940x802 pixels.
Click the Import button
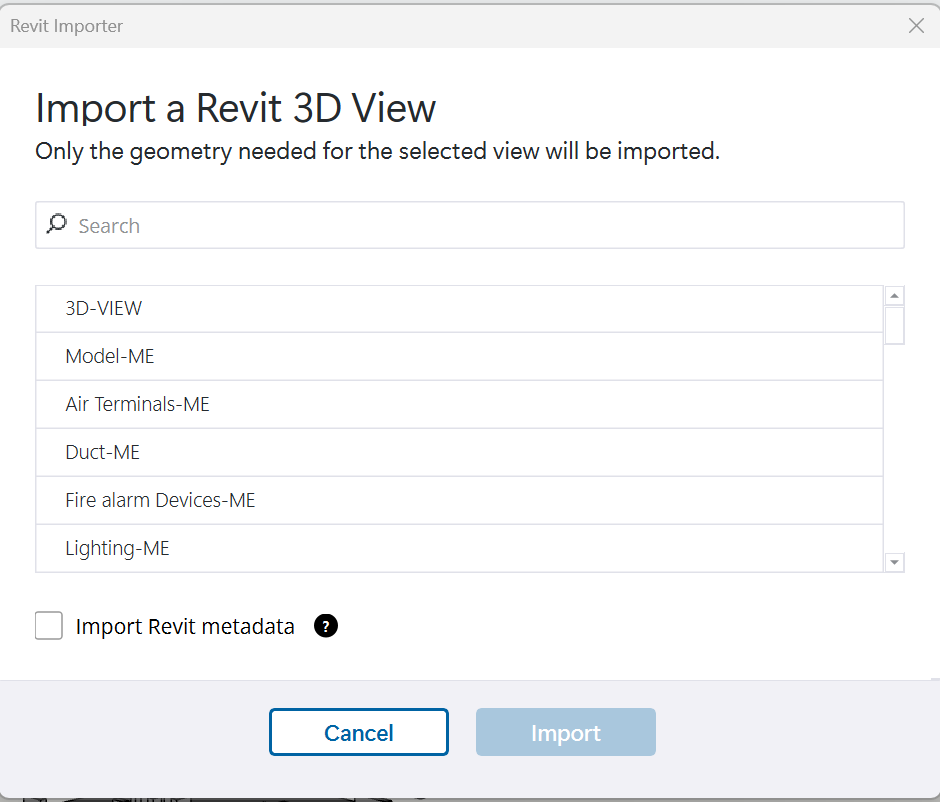pyautogui.click(x=565, y=731)
